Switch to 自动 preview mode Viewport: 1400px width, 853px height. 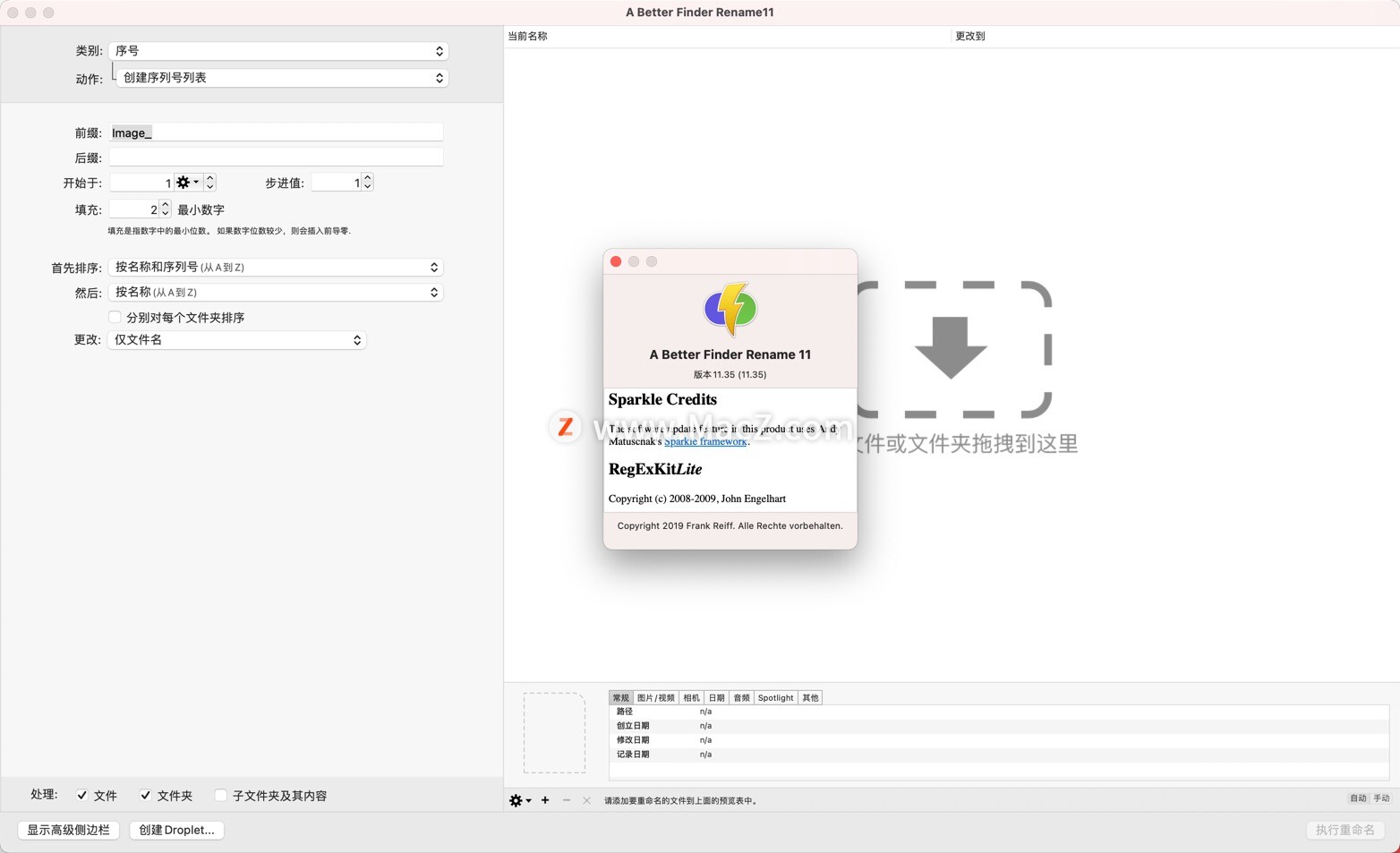1358,798
